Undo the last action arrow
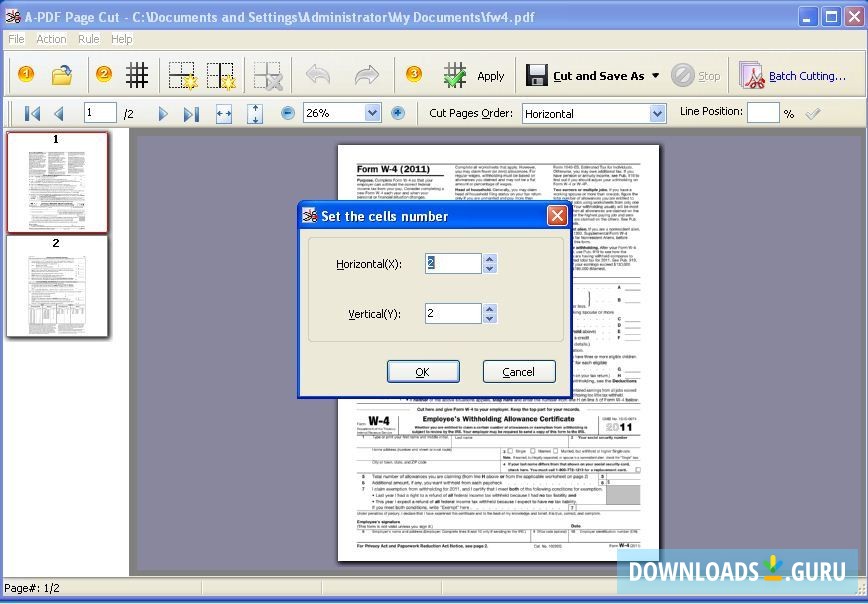The width and height of the screenshot is (868, 604). 318,75
